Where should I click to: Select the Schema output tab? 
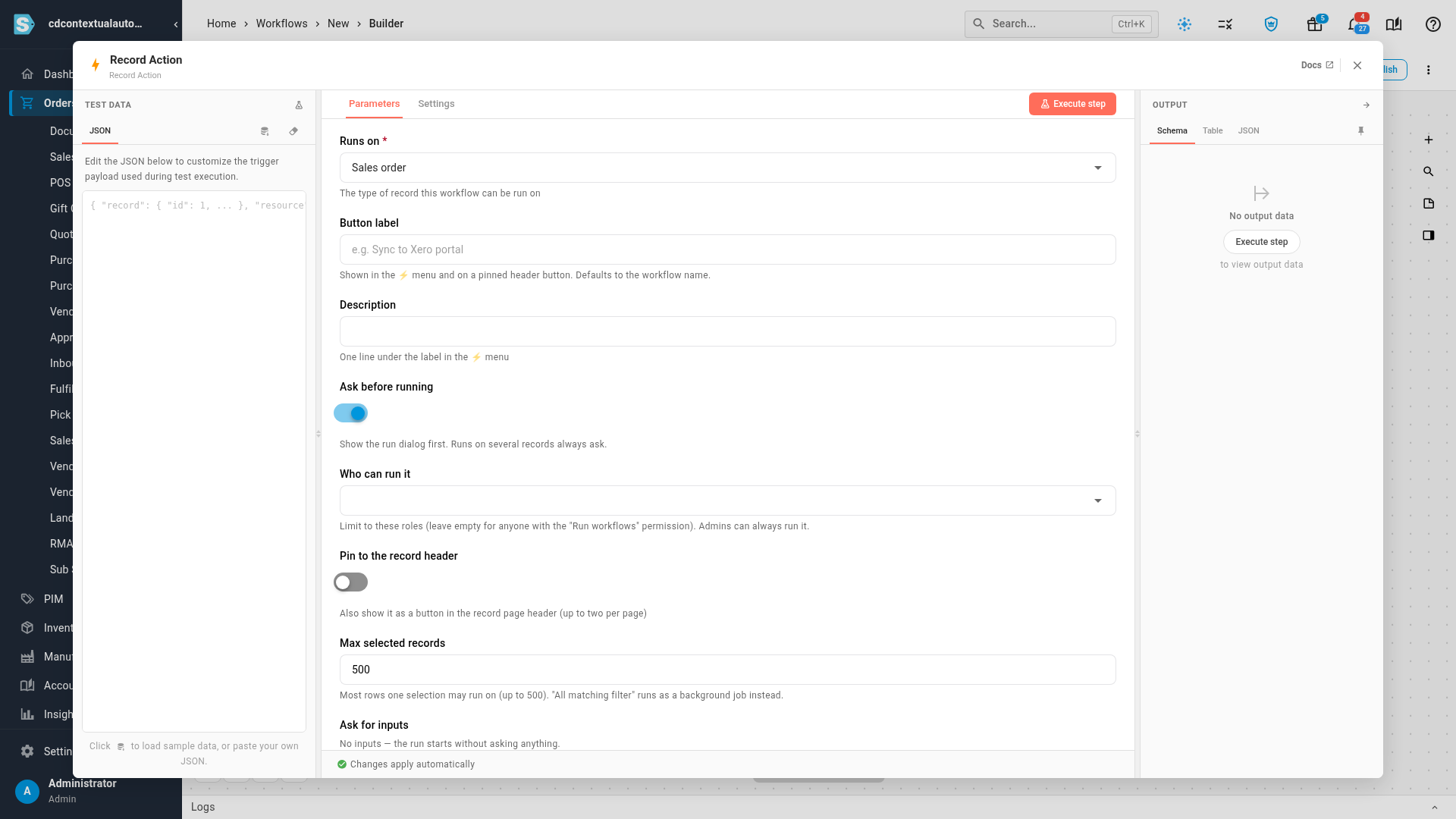[x=1172, y=131]
